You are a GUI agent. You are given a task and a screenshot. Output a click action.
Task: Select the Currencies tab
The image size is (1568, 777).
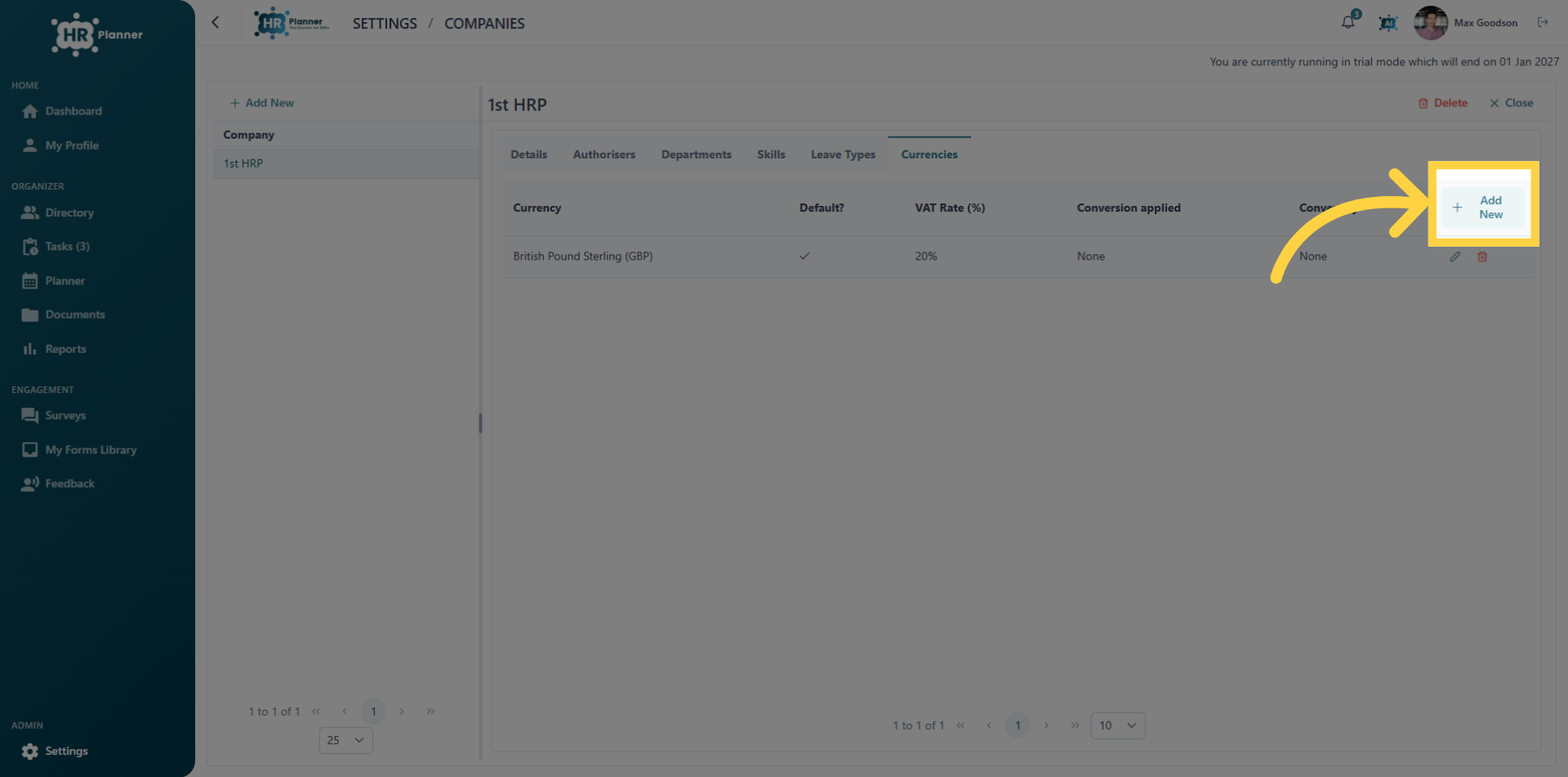(x=929, y=154)
